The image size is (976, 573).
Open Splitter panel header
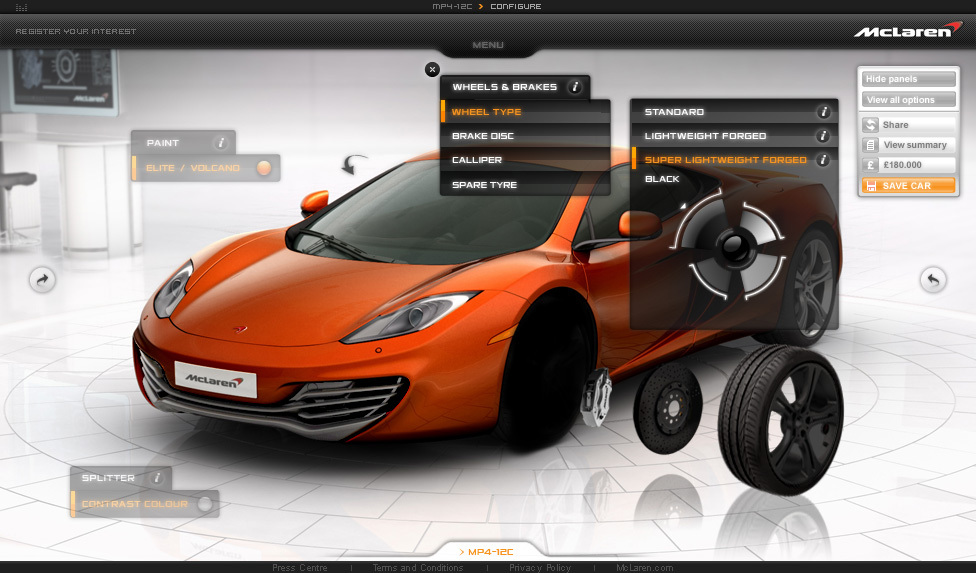[x=121, y=478]
